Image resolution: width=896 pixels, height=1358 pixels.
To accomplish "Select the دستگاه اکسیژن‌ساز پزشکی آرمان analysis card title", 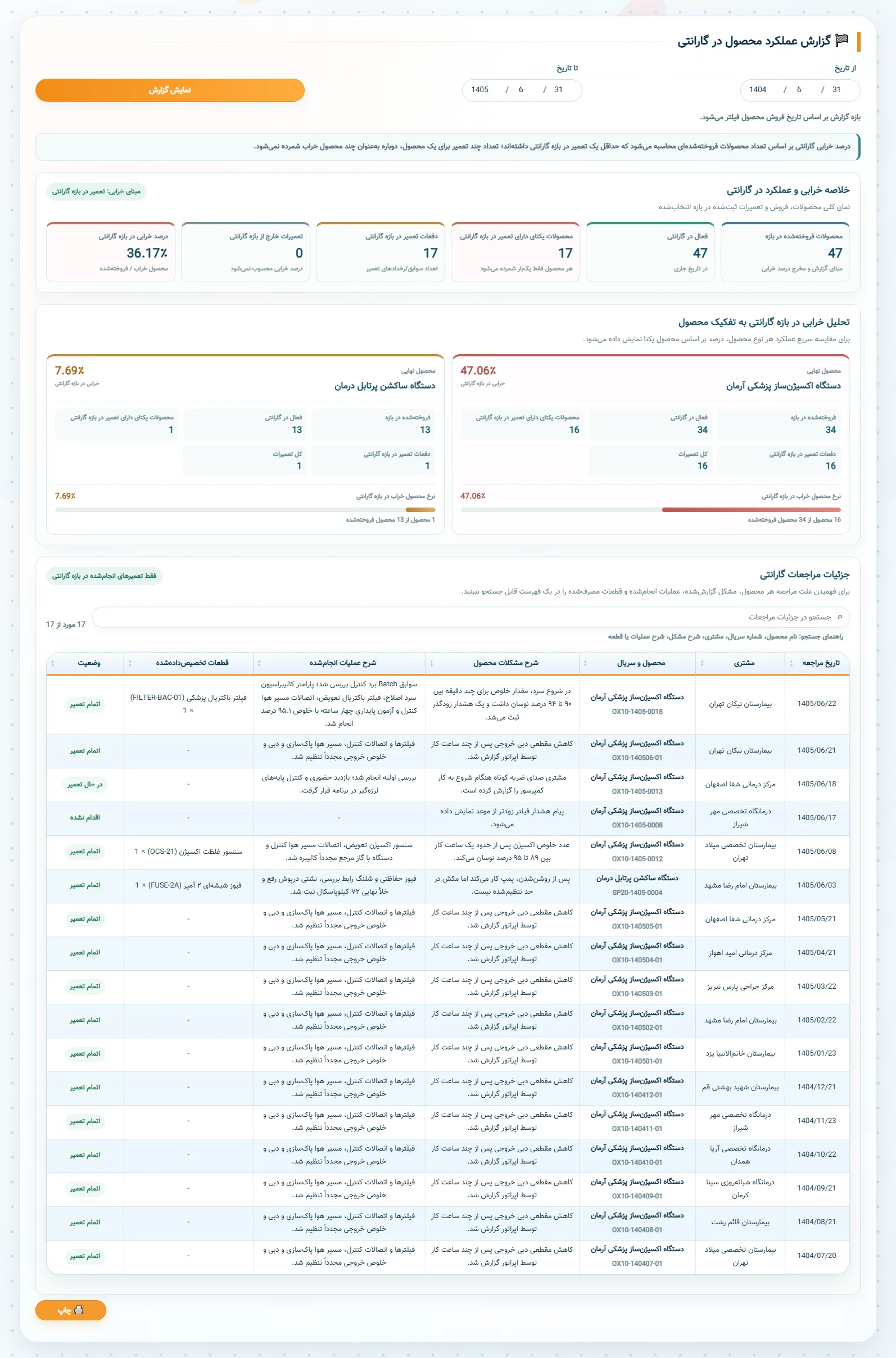I will 784,386.
